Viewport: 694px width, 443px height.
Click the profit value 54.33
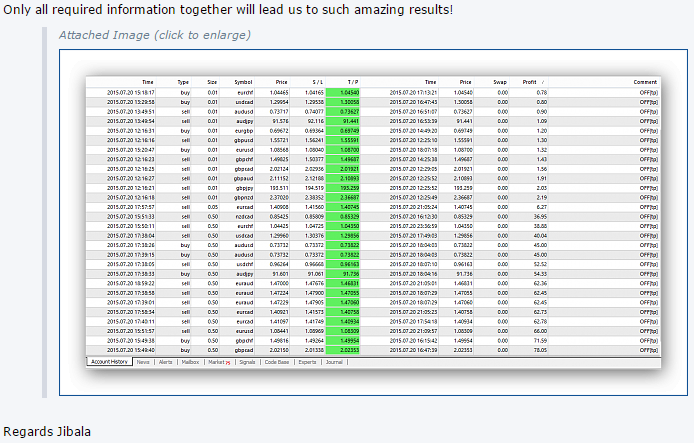[540, 274]
